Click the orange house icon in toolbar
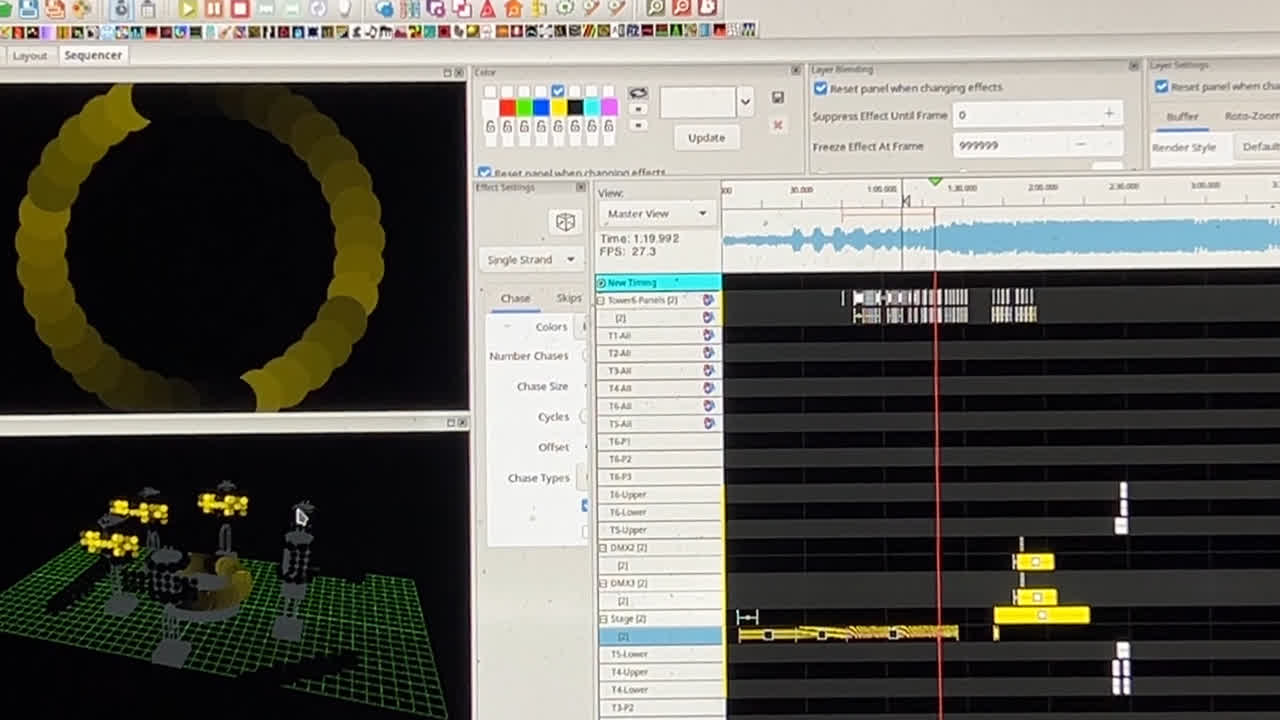Image resolution: width=1280 pixels, height=720 pixels. [513, 9]
